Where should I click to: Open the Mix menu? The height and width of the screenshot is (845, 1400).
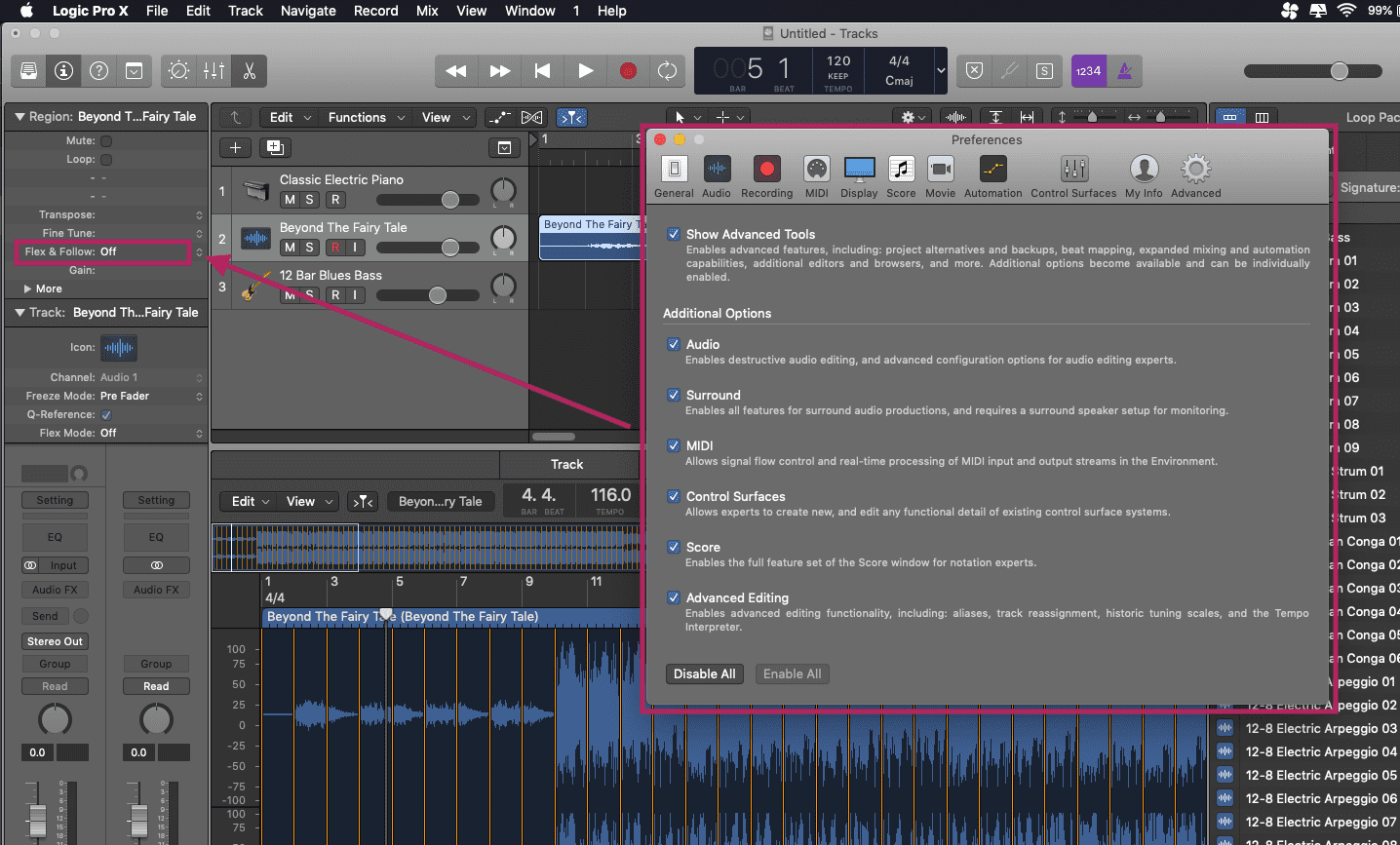pyautogui.click(x=427, y=11)
